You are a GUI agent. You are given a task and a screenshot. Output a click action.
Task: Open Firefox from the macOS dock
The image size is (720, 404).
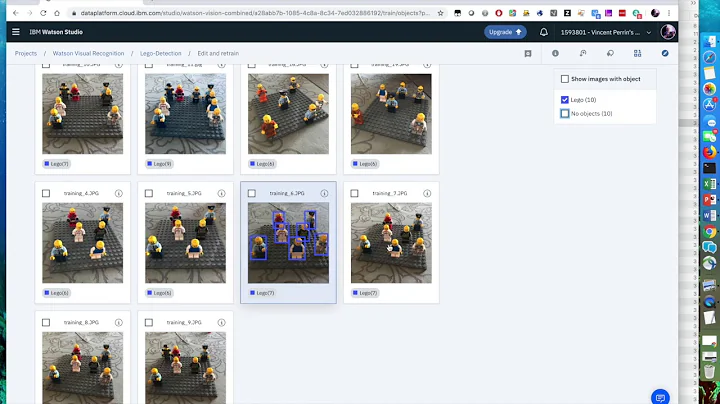tap(709, 152)
